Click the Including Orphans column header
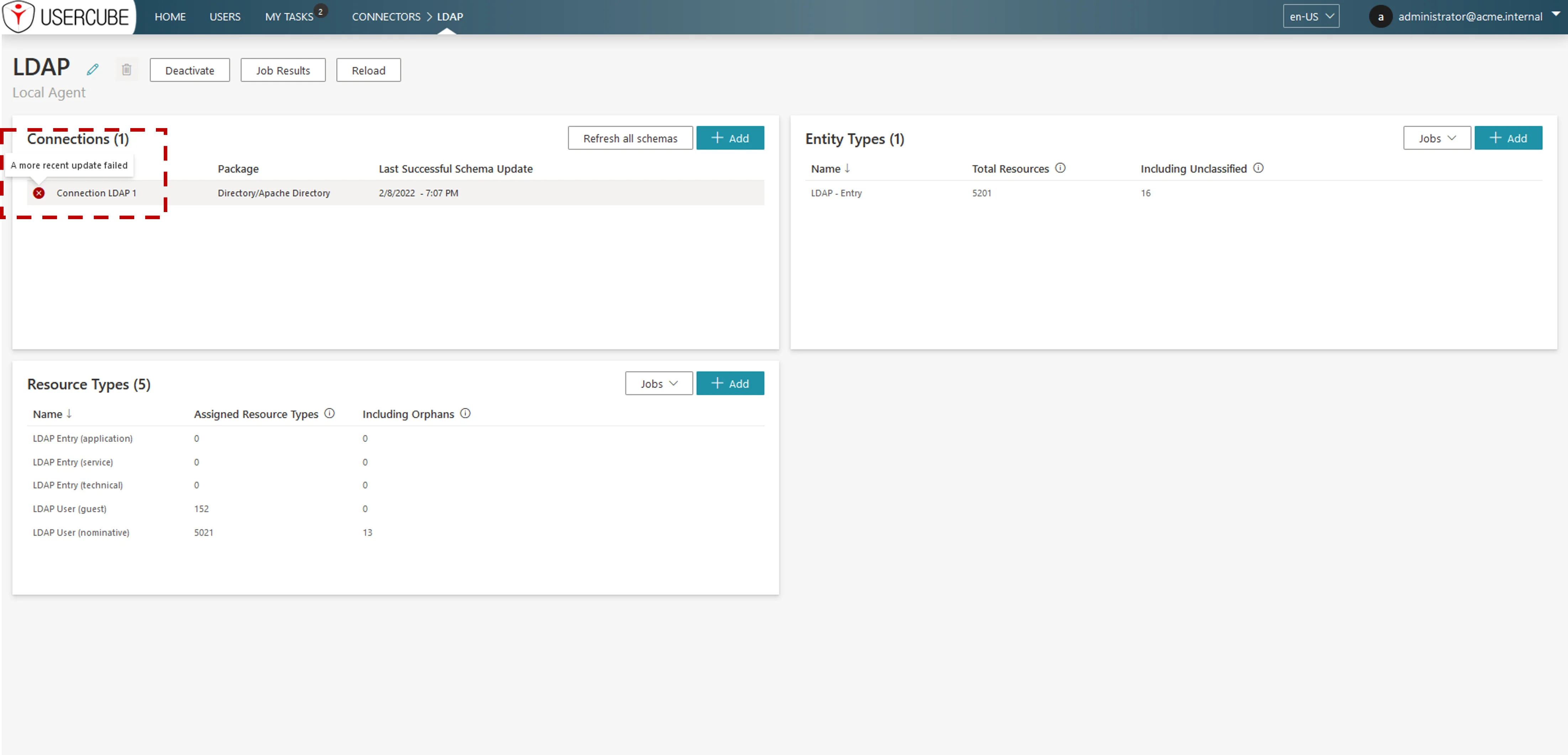This screenshot has height=755, width=1568. (408, 414)
